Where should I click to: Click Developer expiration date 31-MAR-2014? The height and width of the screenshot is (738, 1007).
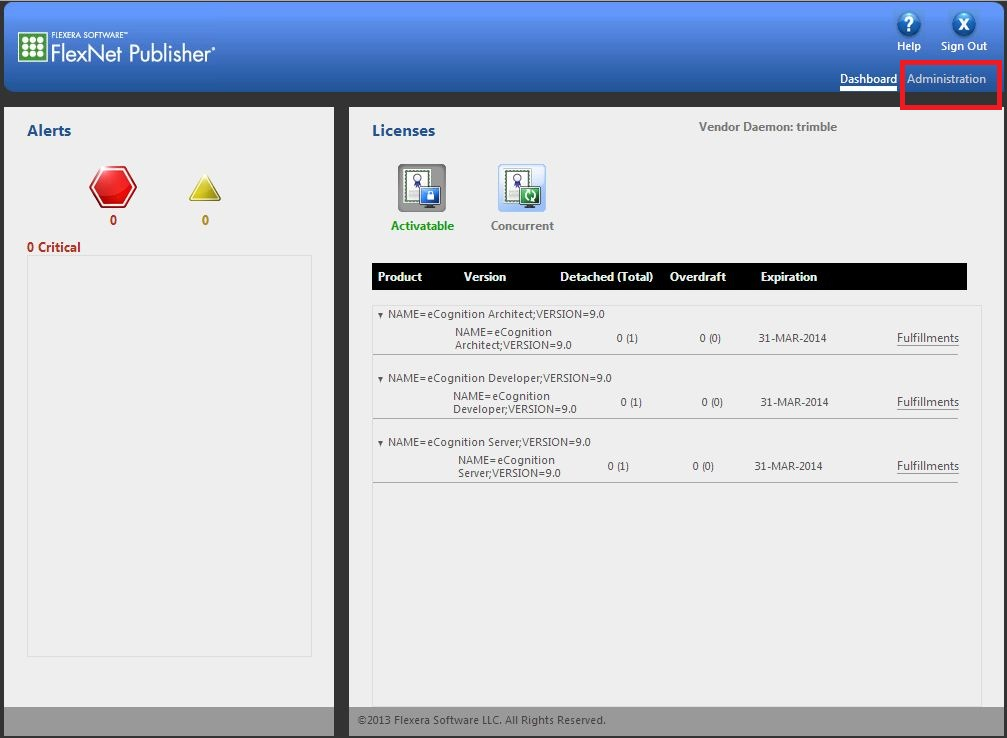pos(794,402)
